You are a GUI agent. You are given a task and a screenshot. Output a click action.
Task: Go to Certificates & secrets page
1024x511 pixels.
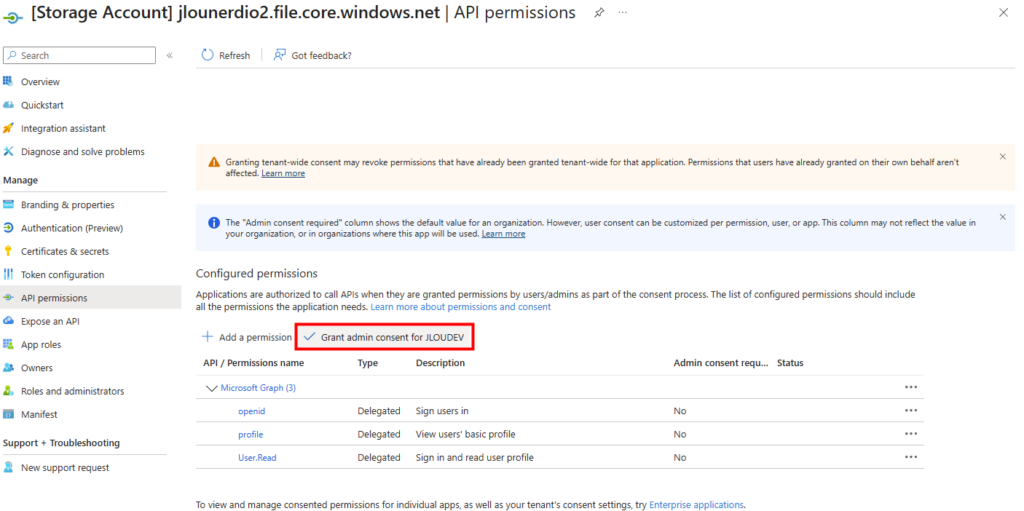(x=65, y=252)
